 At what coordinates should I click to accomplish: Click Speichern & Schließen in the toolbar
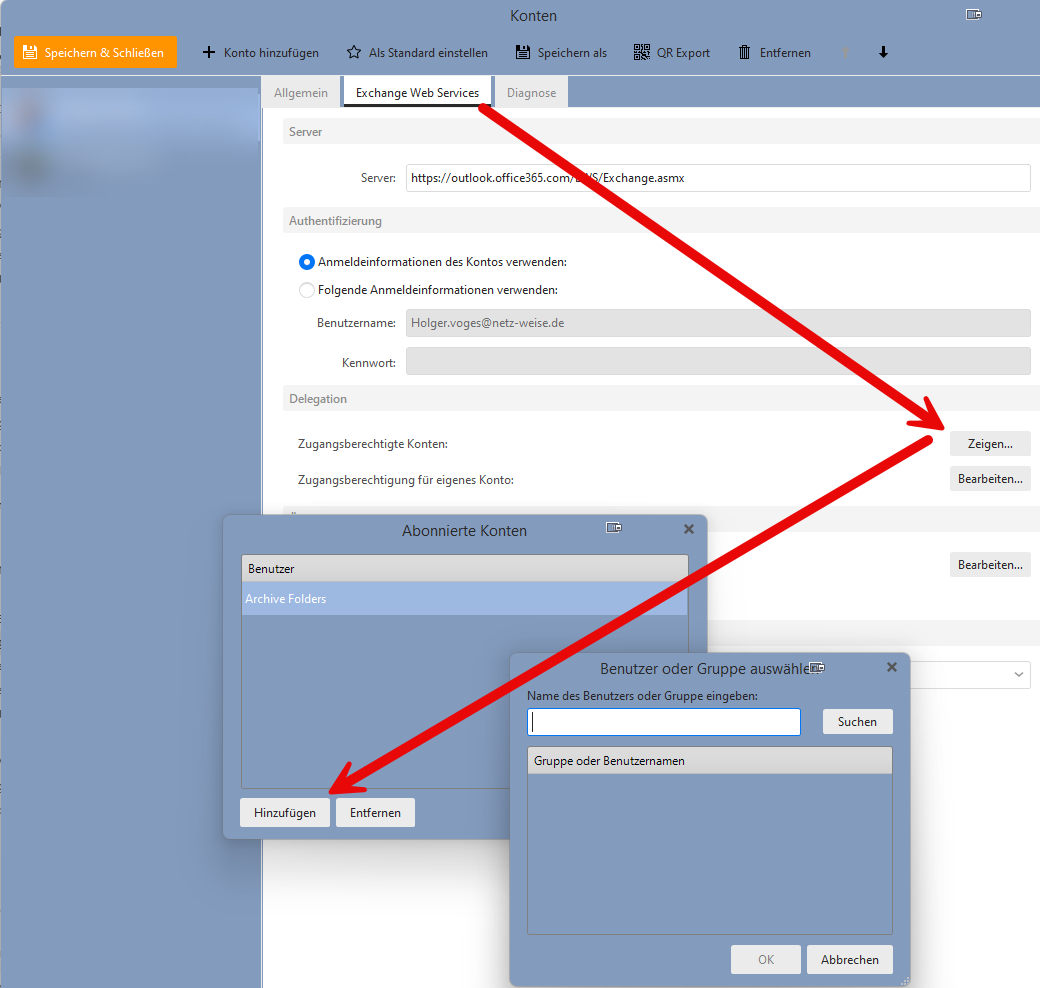95,52
